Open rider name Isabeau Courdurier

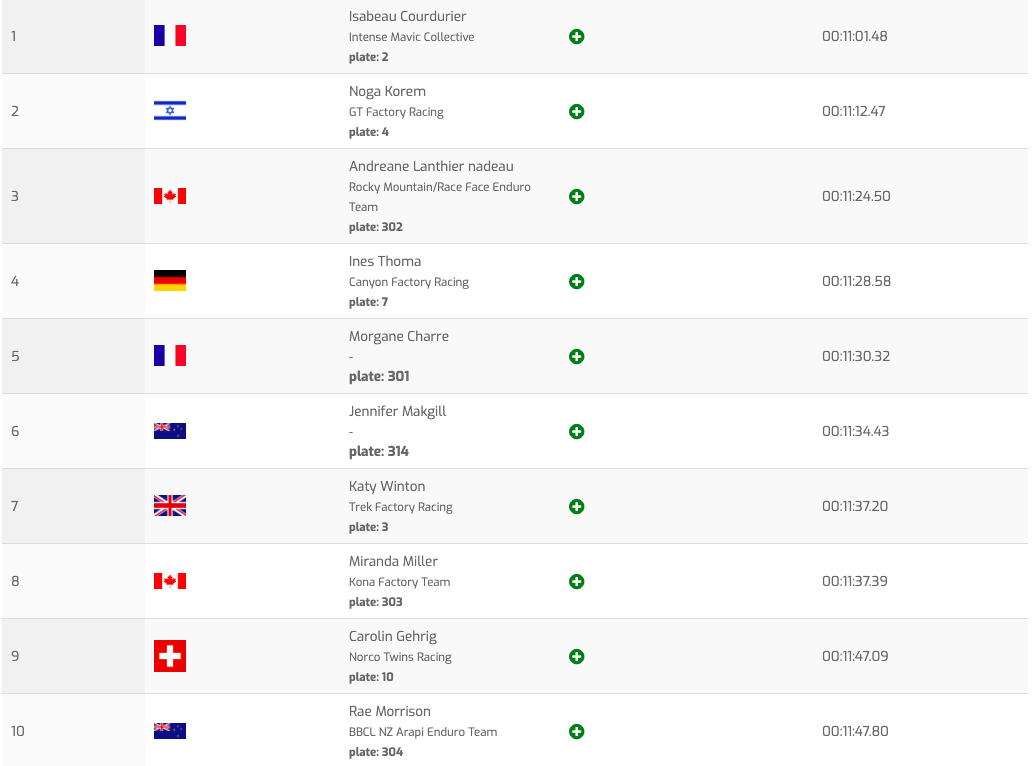[407, 16]
